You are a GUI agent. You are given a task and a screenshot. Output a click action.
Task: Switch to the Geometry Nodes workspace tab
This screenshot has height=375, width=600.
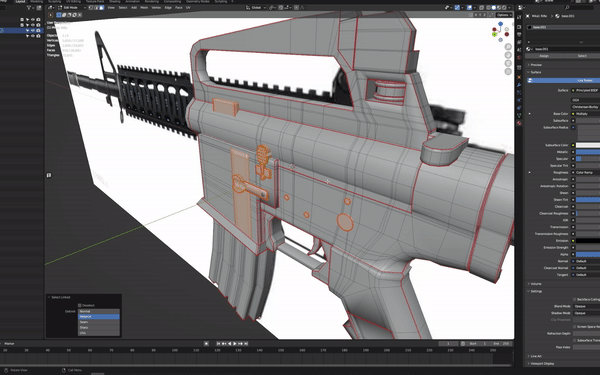tap(198, 2)
